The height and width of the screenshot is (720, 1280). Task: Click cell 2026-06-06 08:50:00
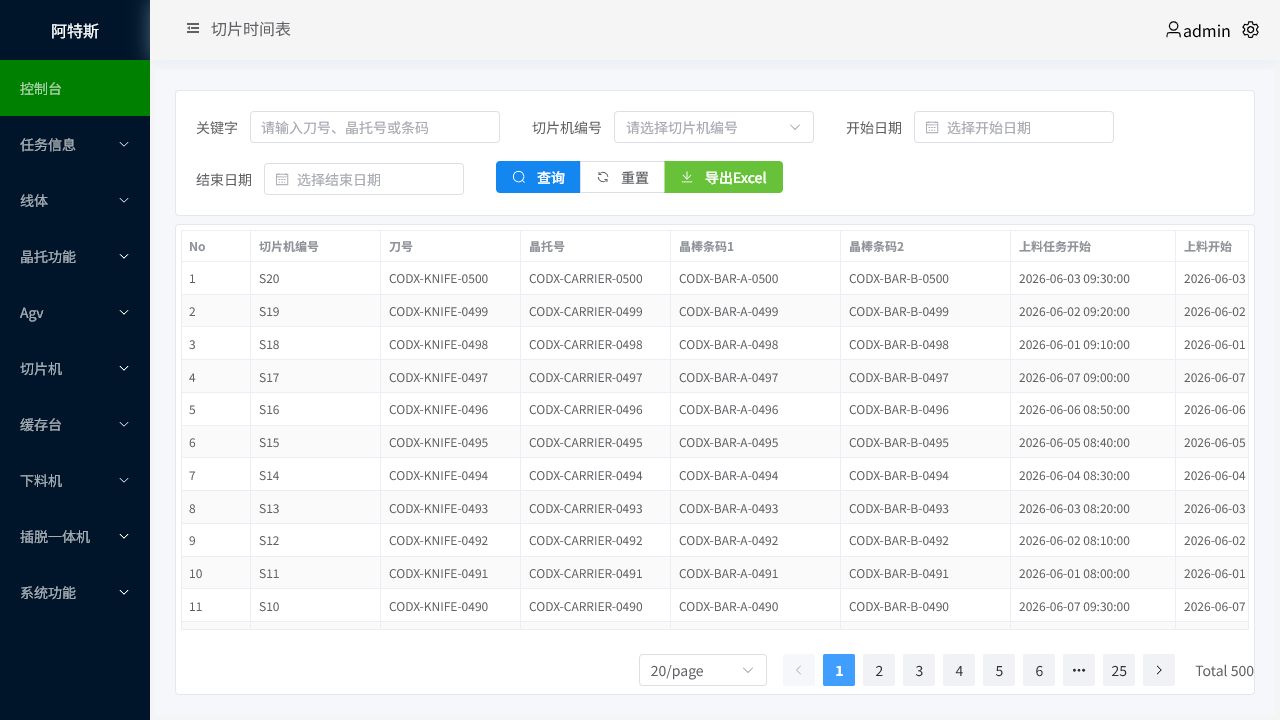click(x=1093, y=410)
